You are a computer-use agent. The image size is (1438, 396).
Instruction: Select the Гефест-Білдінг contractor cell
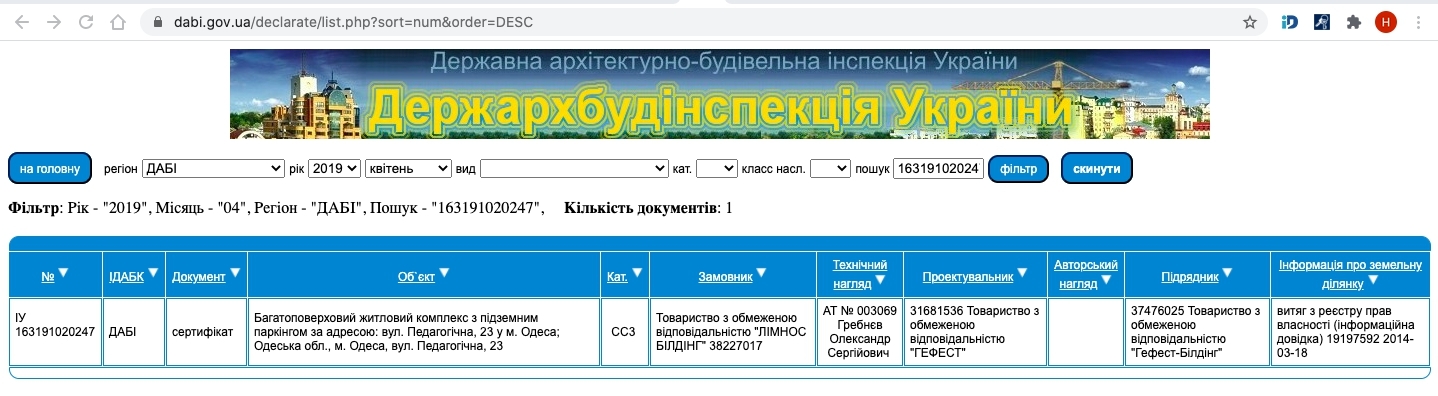(1197, 332)
